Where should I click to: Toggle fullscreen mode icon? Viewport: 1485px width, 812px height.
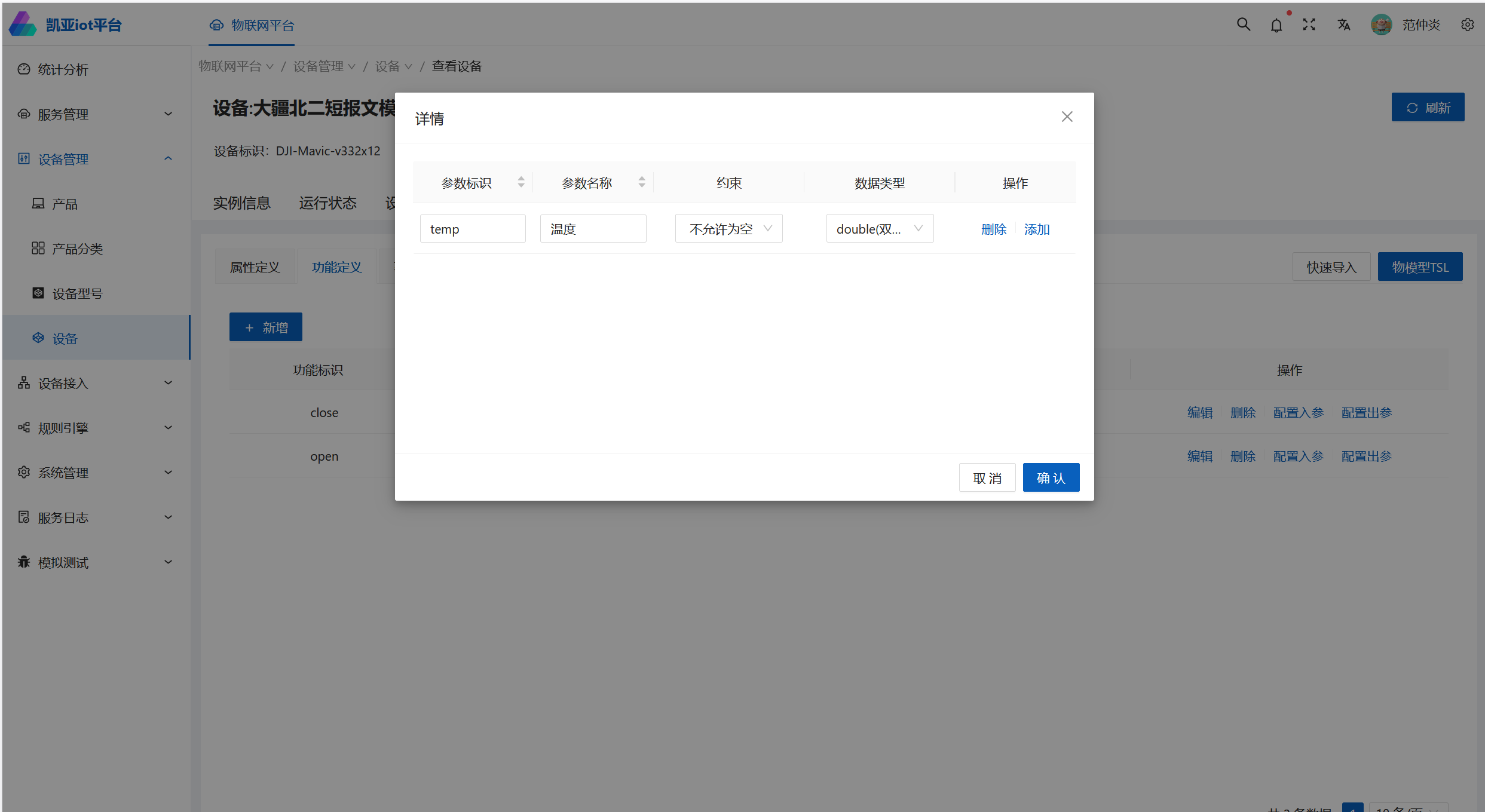[x=1309, y=24]
